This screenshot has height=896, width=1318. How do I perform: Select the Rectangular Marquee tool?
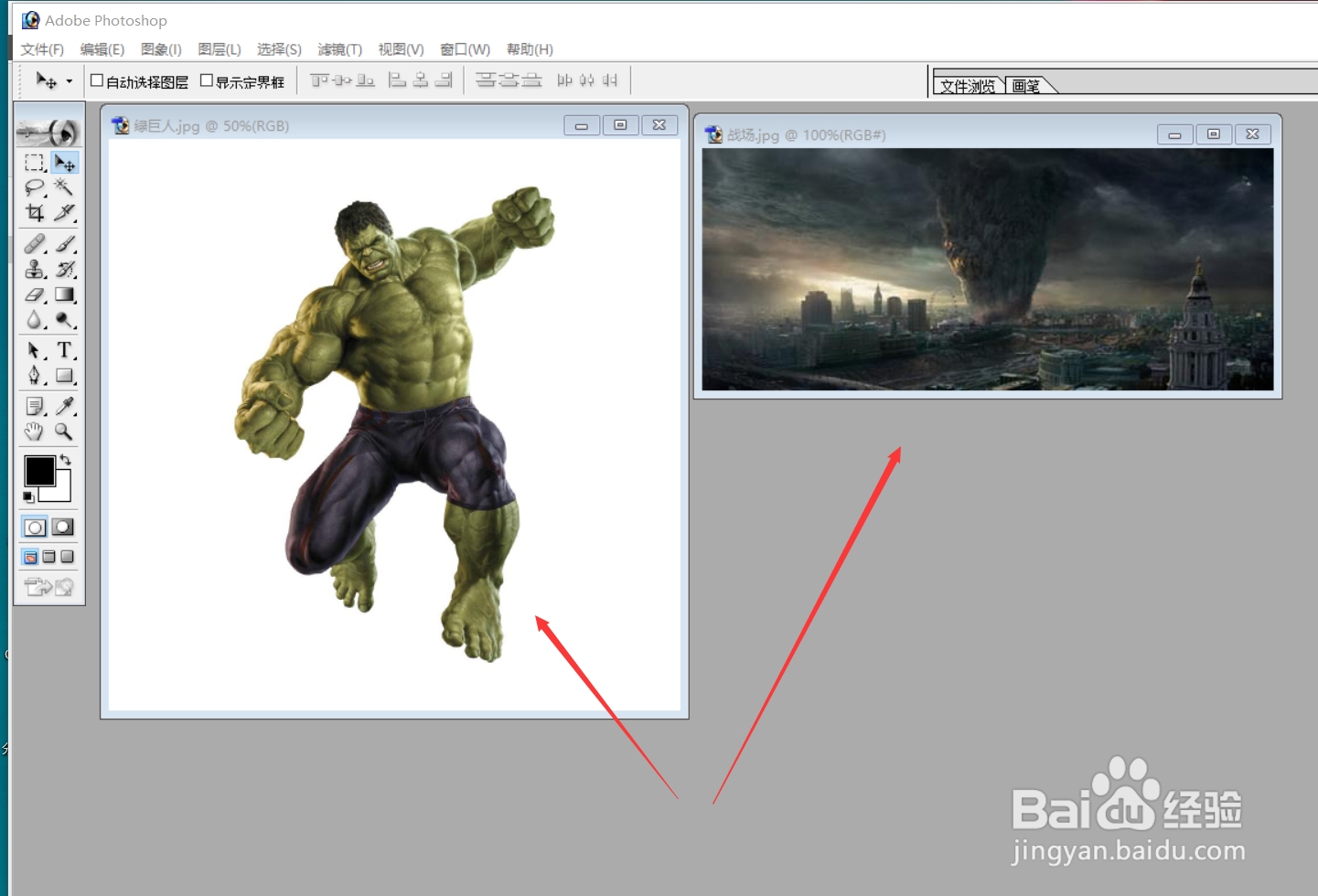(x=35, y=163)
